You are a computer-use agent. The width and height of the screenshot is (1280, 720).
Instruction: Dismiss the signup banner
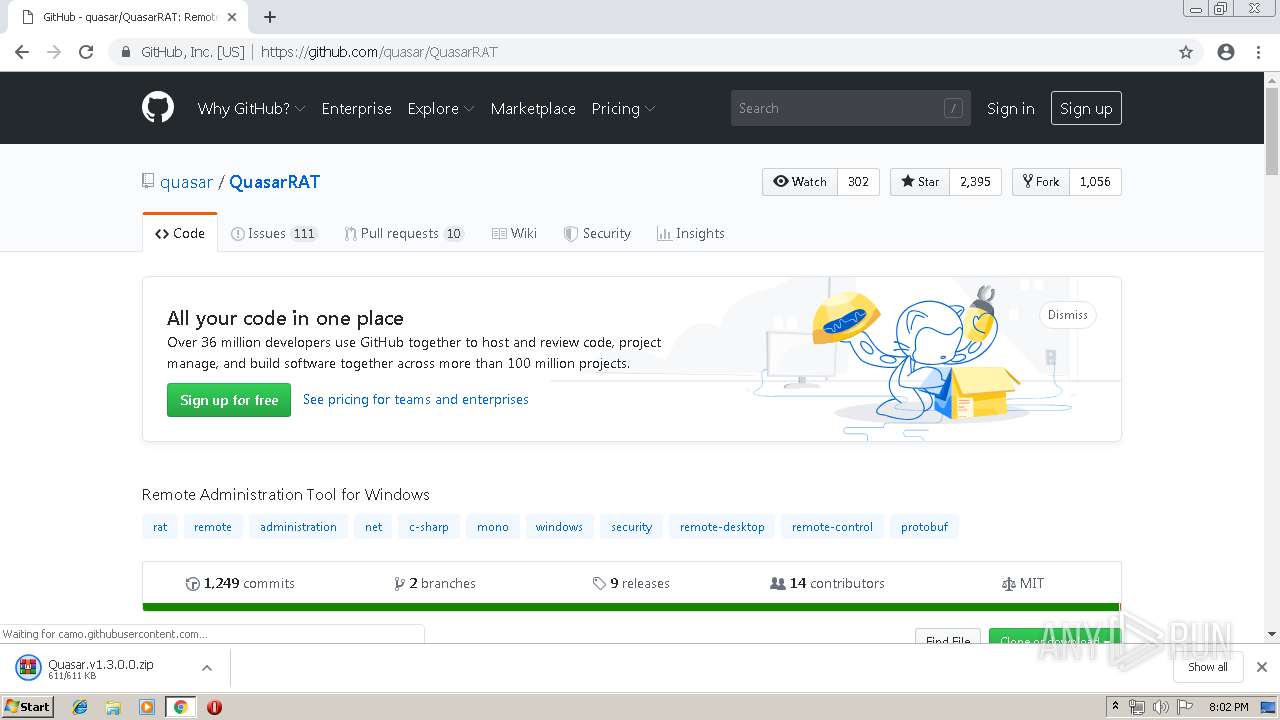click(x=1068, y=315)
